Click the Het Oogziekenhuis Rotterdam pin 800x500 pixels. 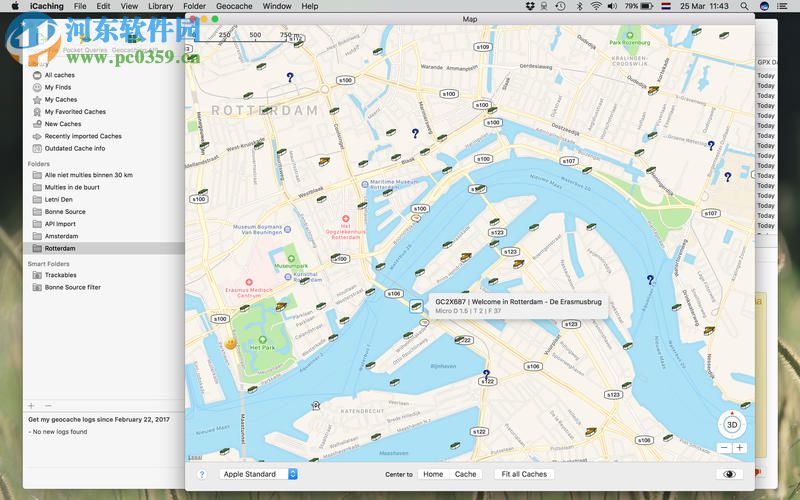345,218
